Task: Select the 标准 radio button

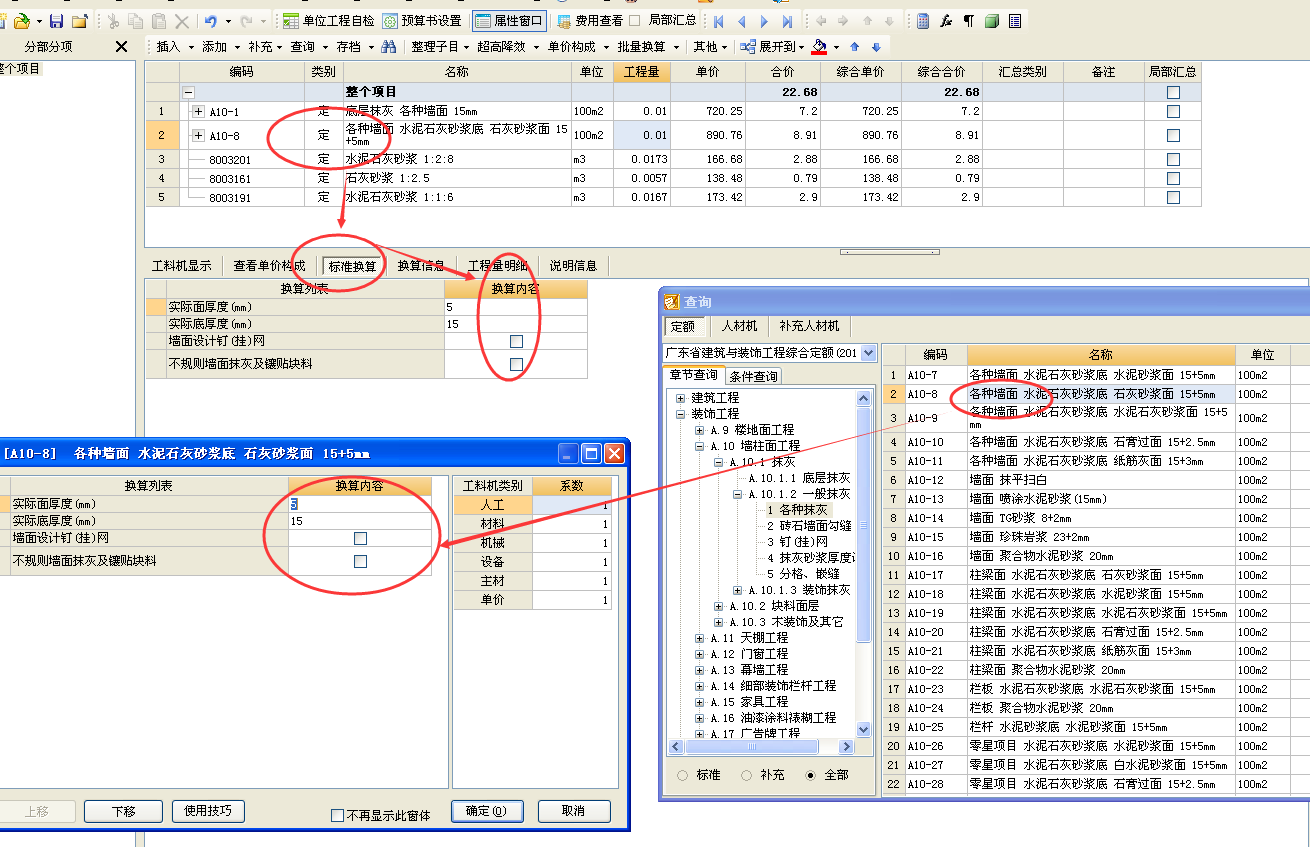Action: 683,775
